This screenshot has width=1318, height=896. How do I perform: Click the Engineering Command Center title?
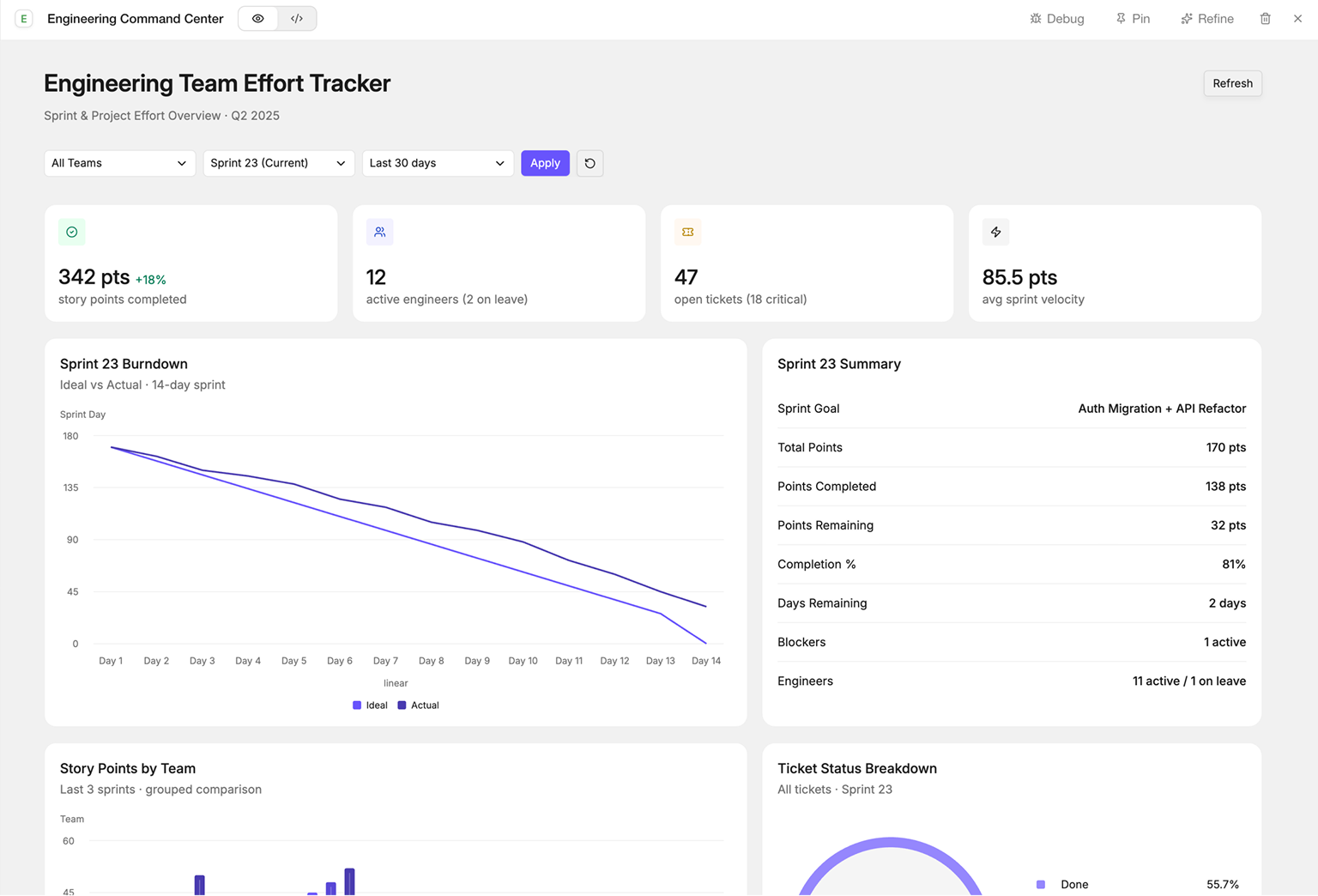pos(136,18)
